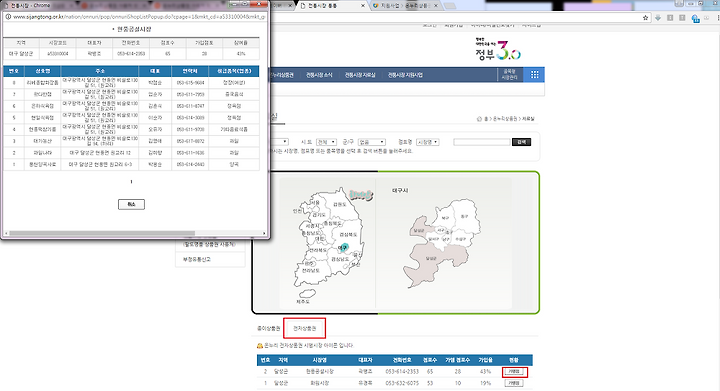Click the 상호명 column header in the popup
Image resolution: width=720 pixels, height=391 pixels.
click(x=43, y=71)
